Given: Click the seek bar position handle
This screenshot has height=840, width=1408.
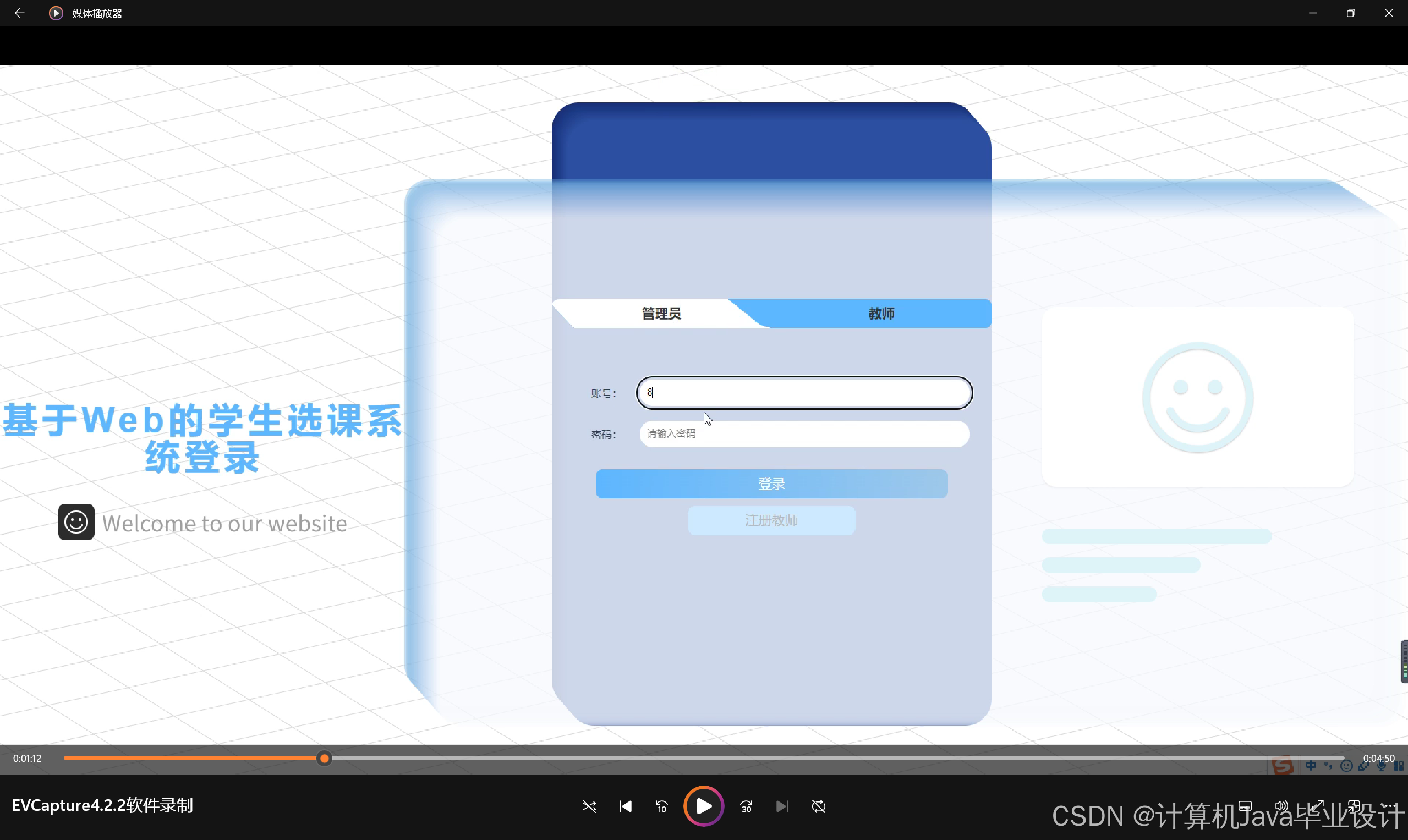Looking at the screenshot, I should (x=324, y=759).
